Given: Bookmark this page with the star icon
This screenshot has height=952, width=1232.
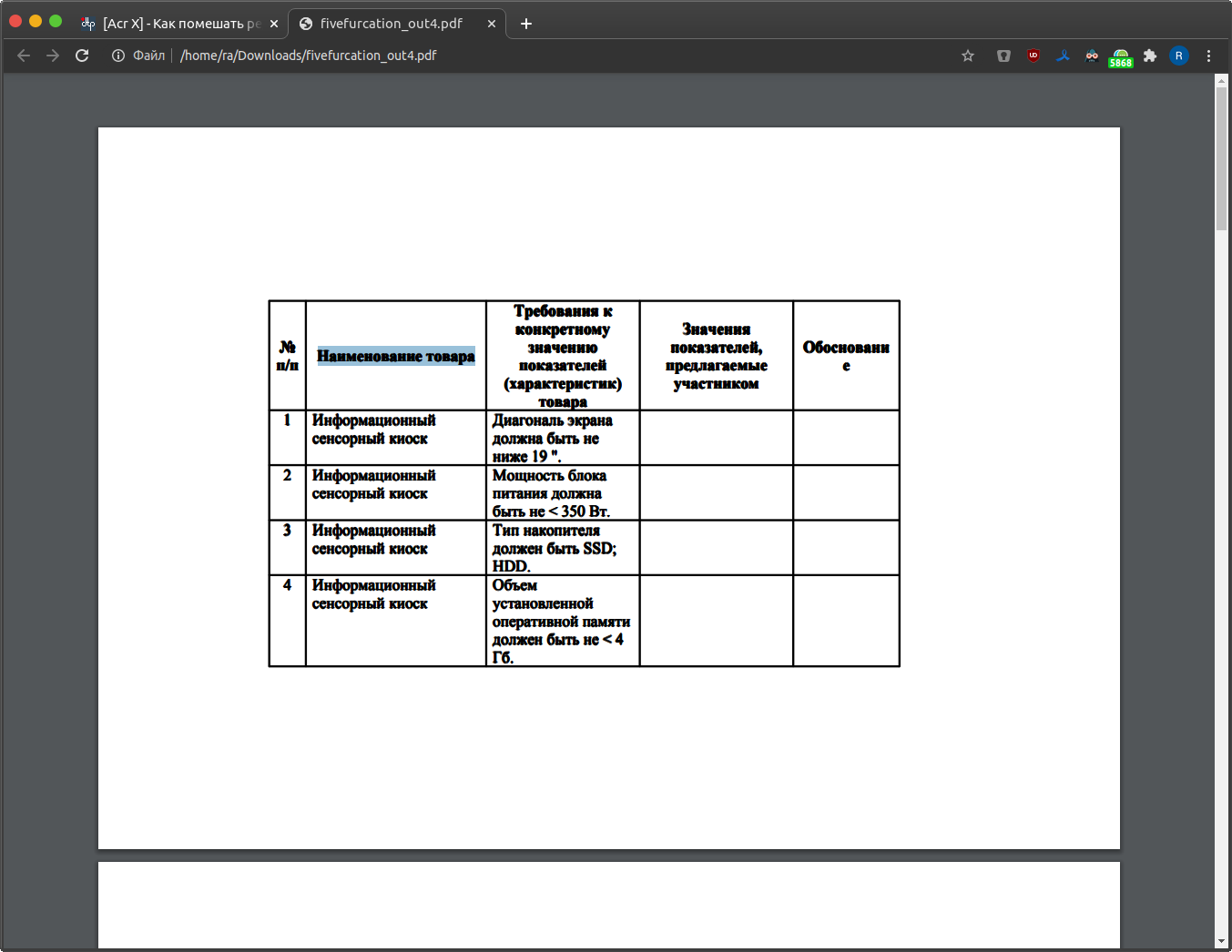Looking at the screenshot, I should click(968, 56).
